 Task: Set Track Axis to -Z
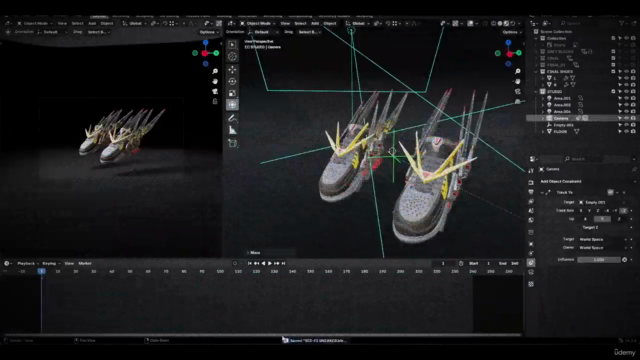(x=623, y=211)
